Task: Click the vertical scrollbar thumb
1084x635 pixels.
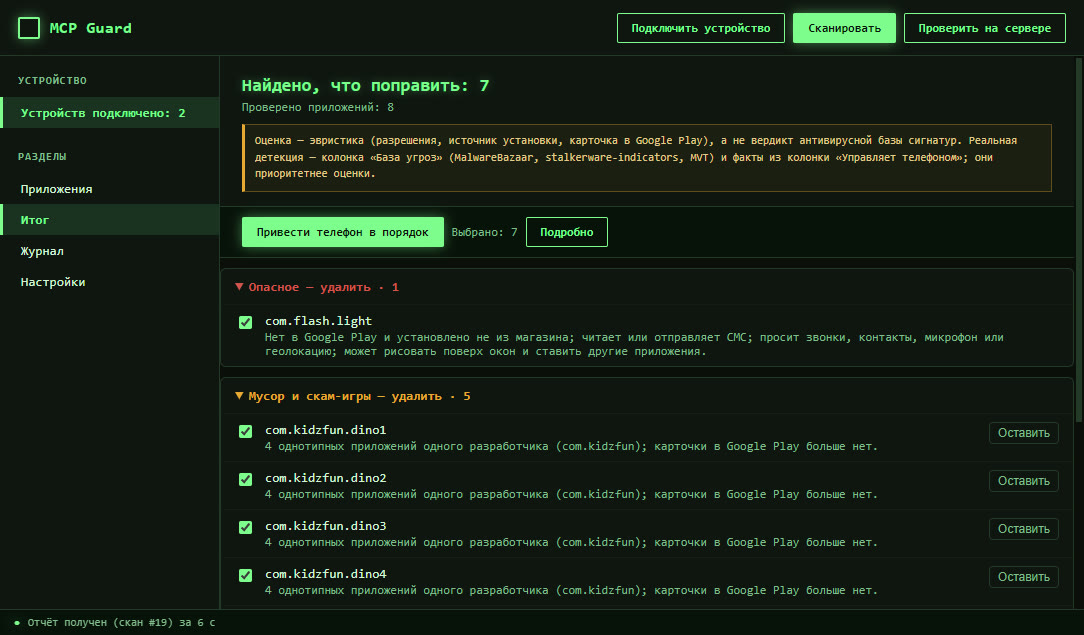Action: click(1079, 238)
